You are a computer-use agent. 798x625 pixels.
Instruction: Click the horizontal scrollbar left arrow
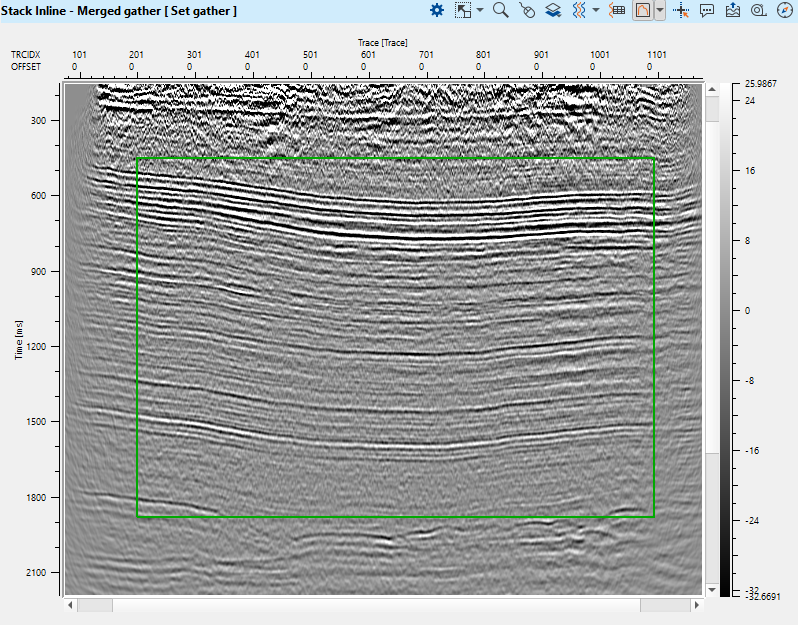[70, 605]
